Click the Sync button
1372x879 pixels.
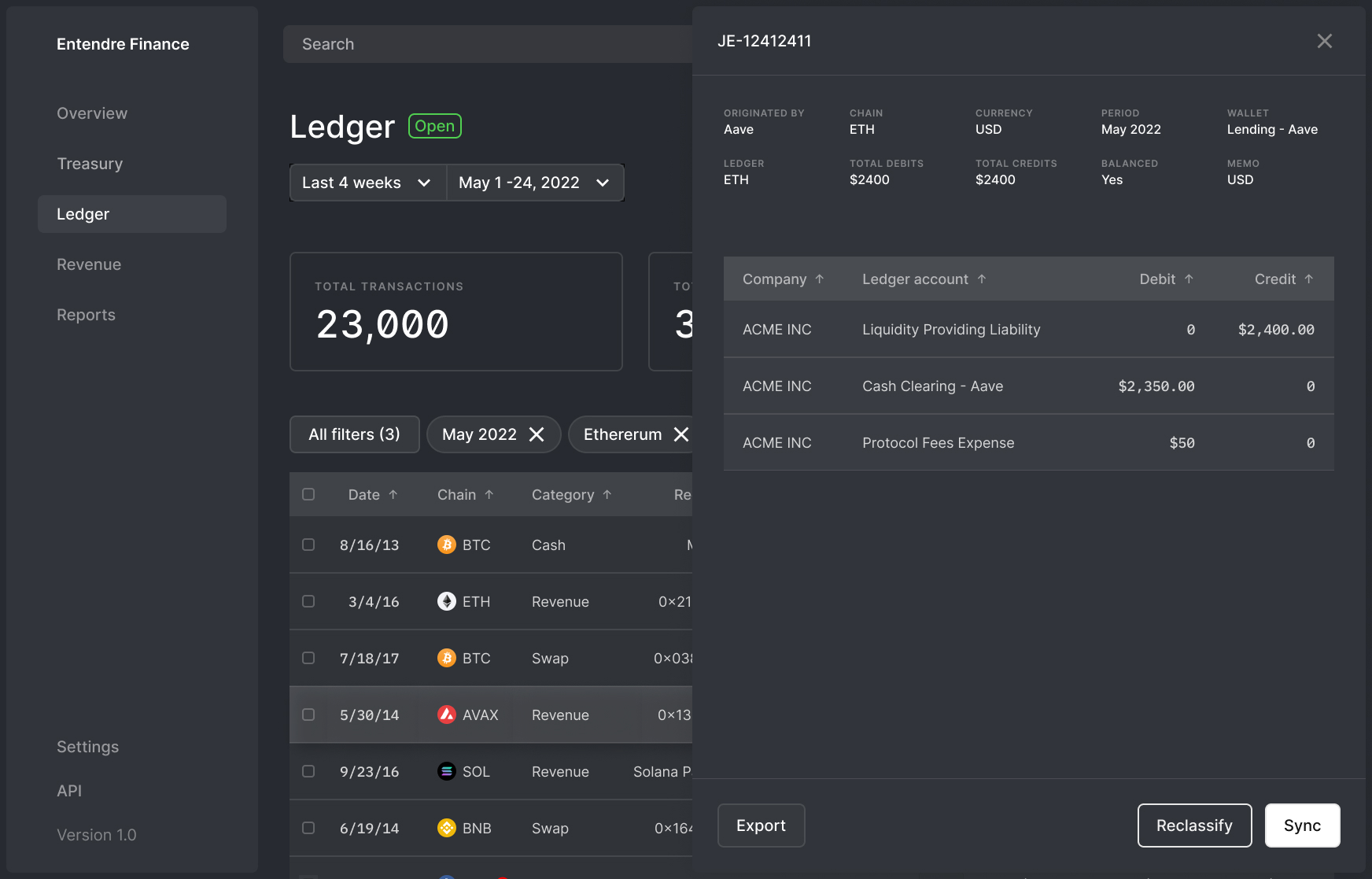1302,825
